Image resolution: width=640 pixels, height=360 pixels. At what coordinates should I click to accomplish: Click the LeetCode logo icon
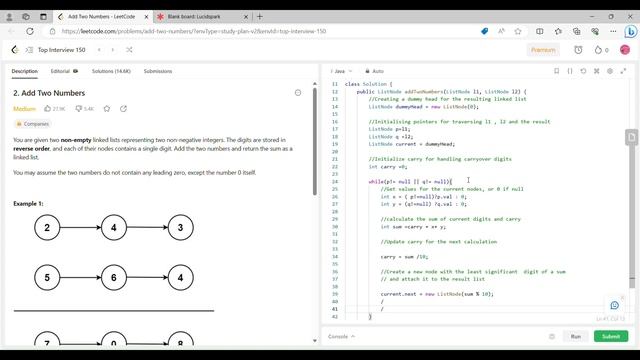pyautogui.click(x=15, y=50)
